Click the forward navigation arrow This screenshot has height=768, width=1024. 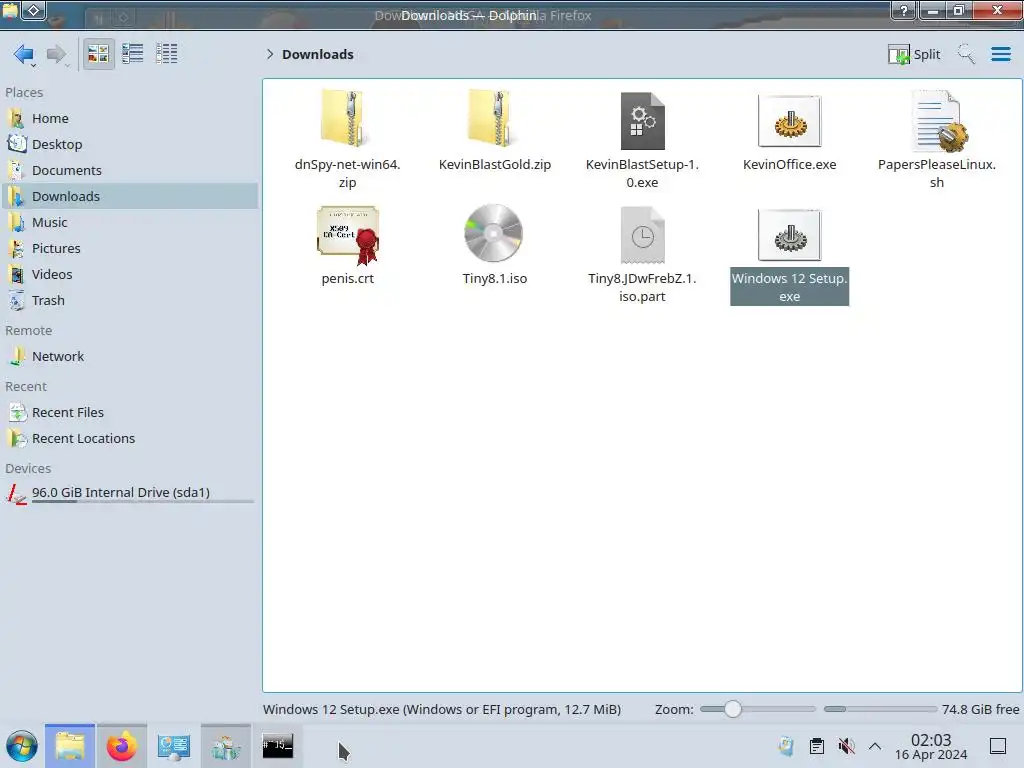(57, 54)
